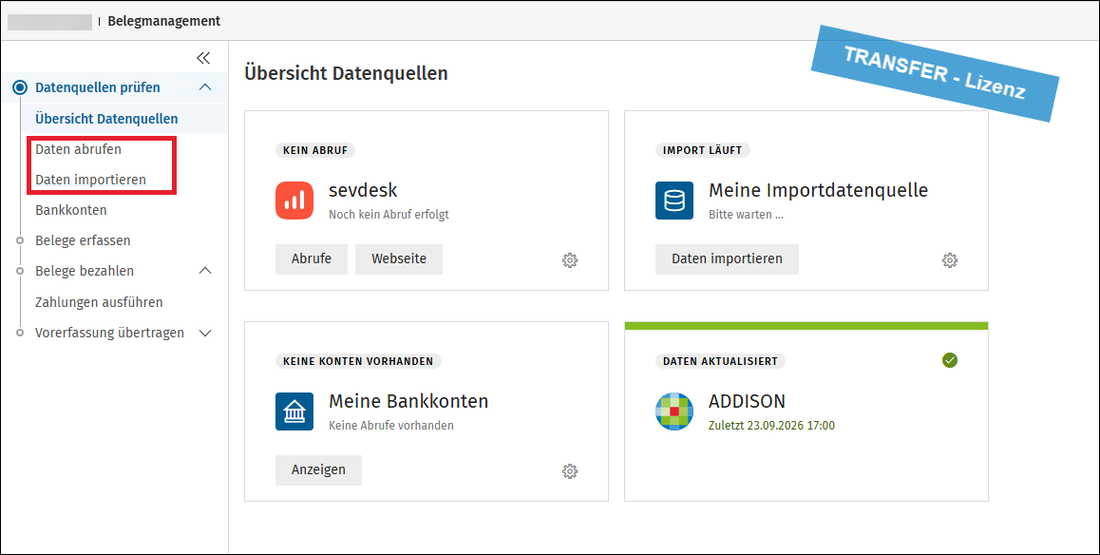Click 'Bitte warten ...' status text

click(746, 215)
